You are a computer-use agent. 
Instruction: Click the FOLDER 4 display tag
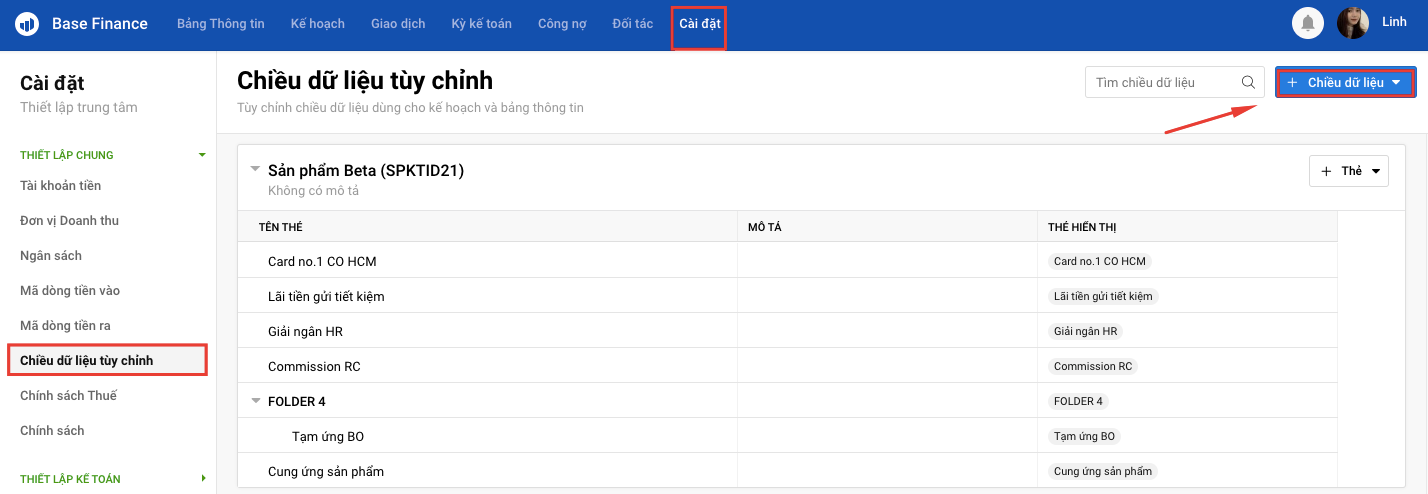1078,401
